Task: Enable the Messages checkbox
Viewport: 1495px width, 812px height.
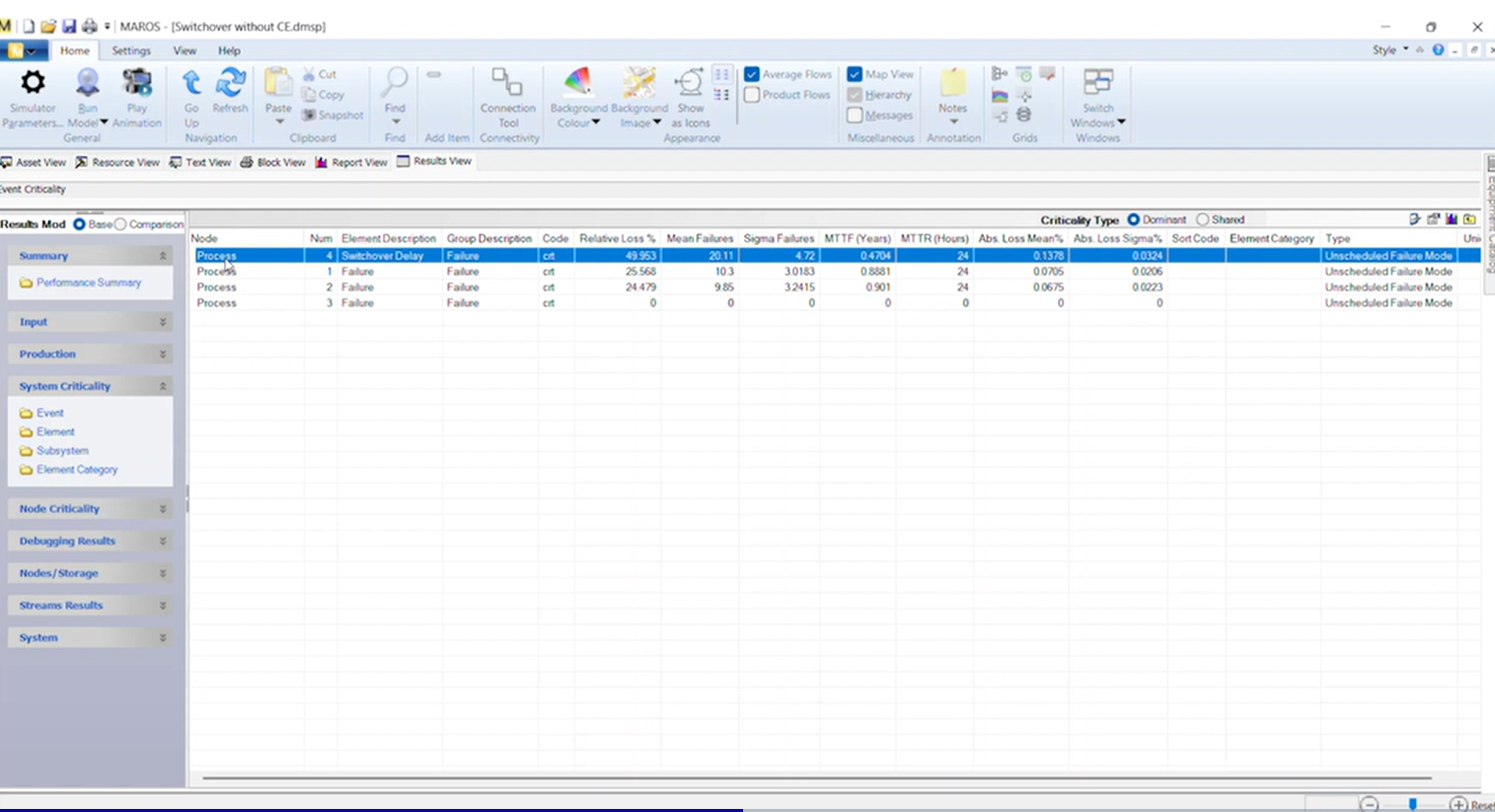Action: 854,115
